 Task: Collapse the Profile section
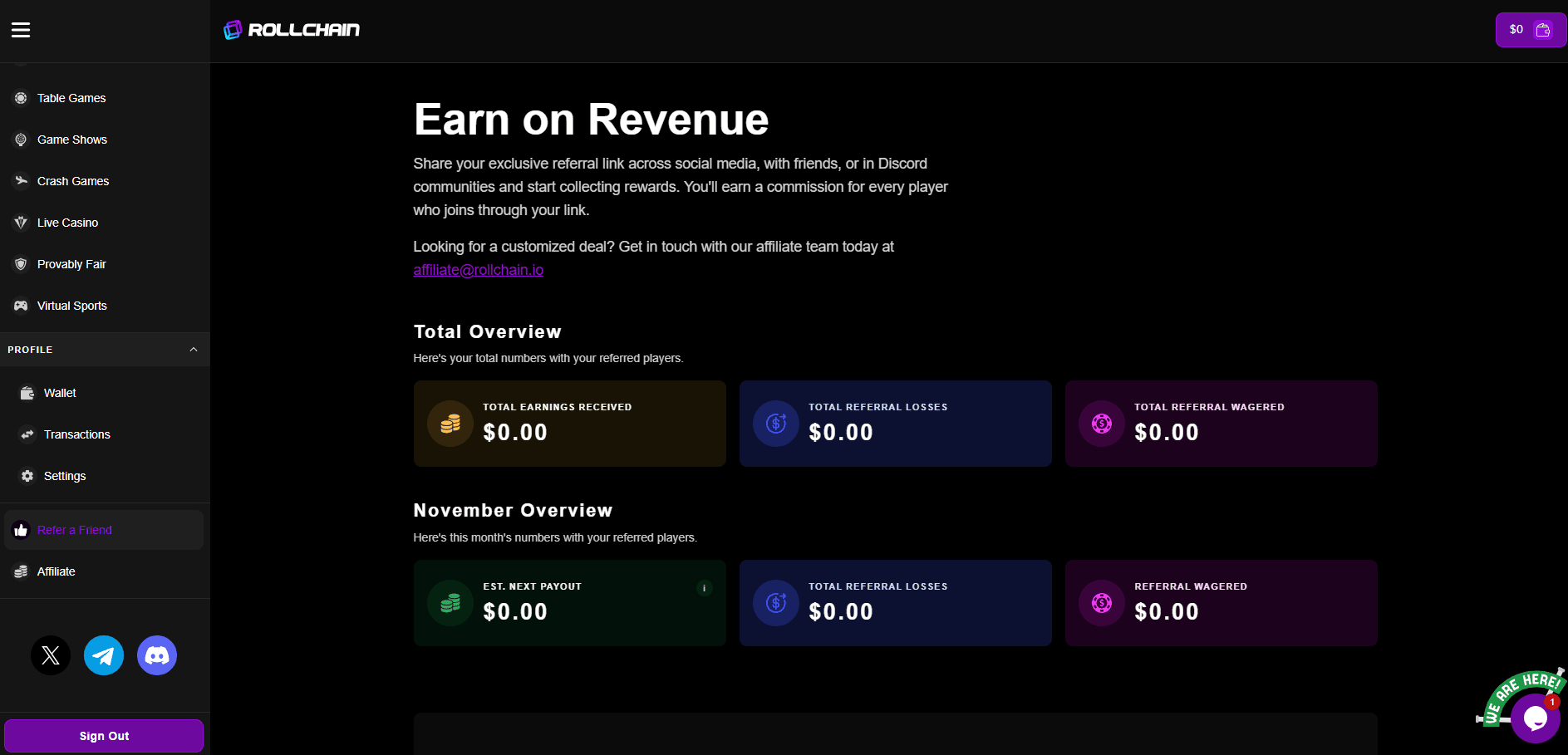point(194,349)
